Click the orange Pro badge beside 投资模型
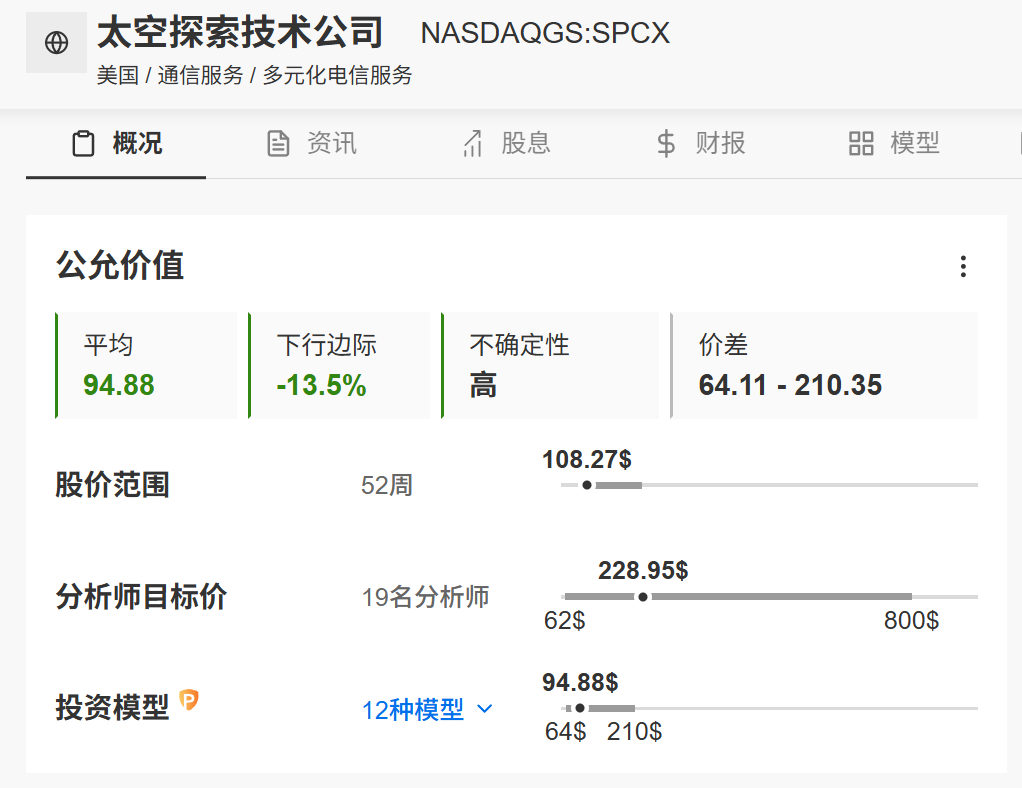Image resolution: width=1022 pixels, height=788 pixels. [x=188, y=700]
